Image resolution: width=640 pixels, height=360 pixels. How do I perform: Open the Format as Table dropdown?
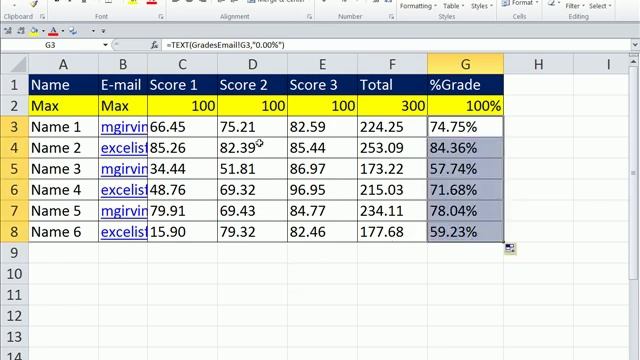click(x=453, y=6)
